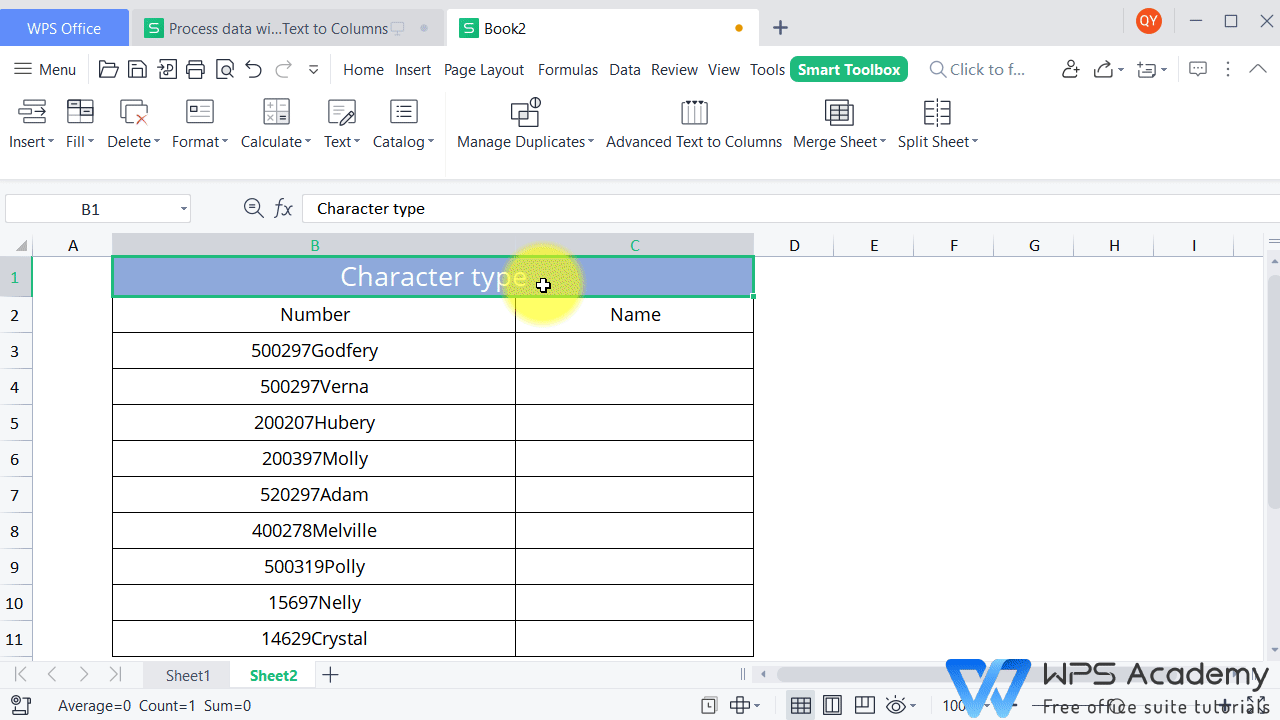Open the Review tab
The height and width of the screenshot is (720, 1280).
point(674,70)
